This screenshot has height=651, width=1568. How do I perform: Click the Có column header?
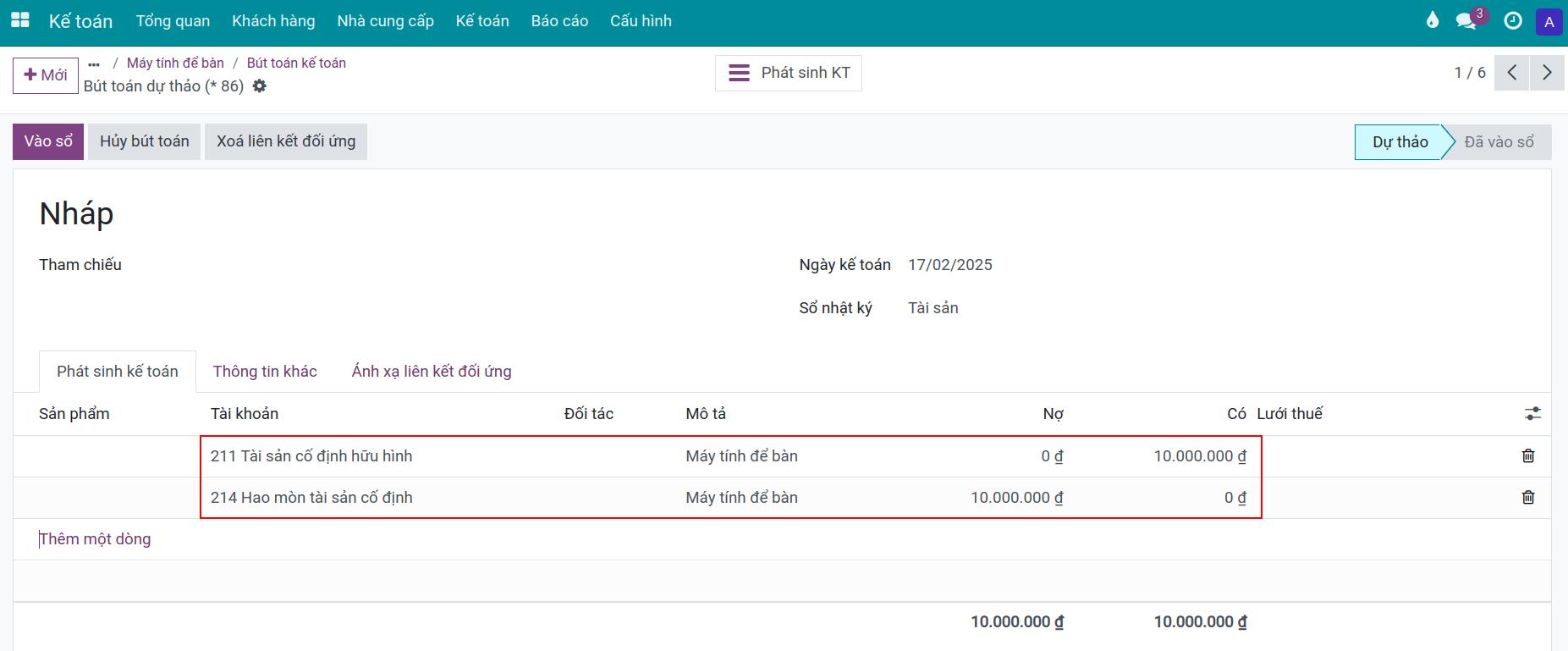click(x=1236, y=414)
